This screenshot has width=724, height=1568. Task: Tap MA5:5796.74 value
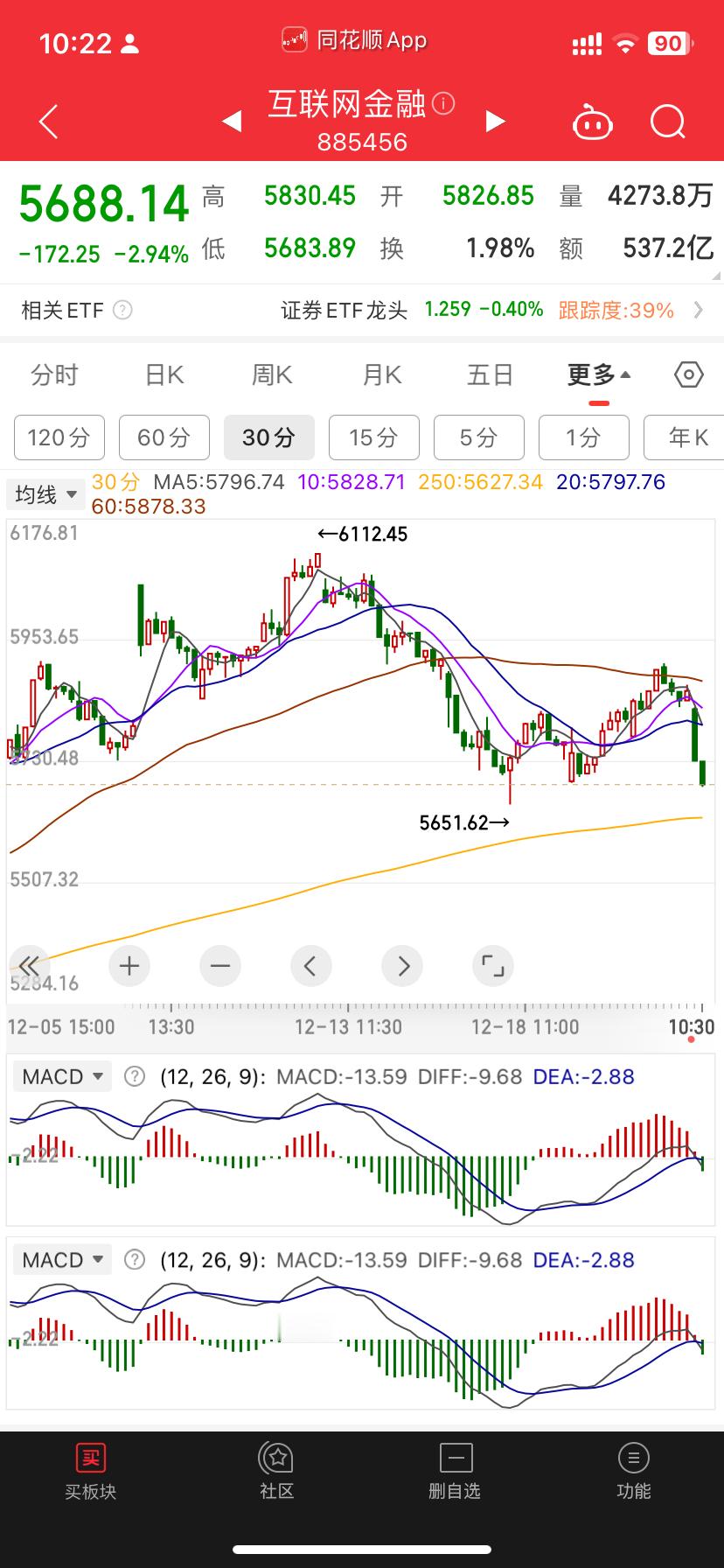point(219,482)
